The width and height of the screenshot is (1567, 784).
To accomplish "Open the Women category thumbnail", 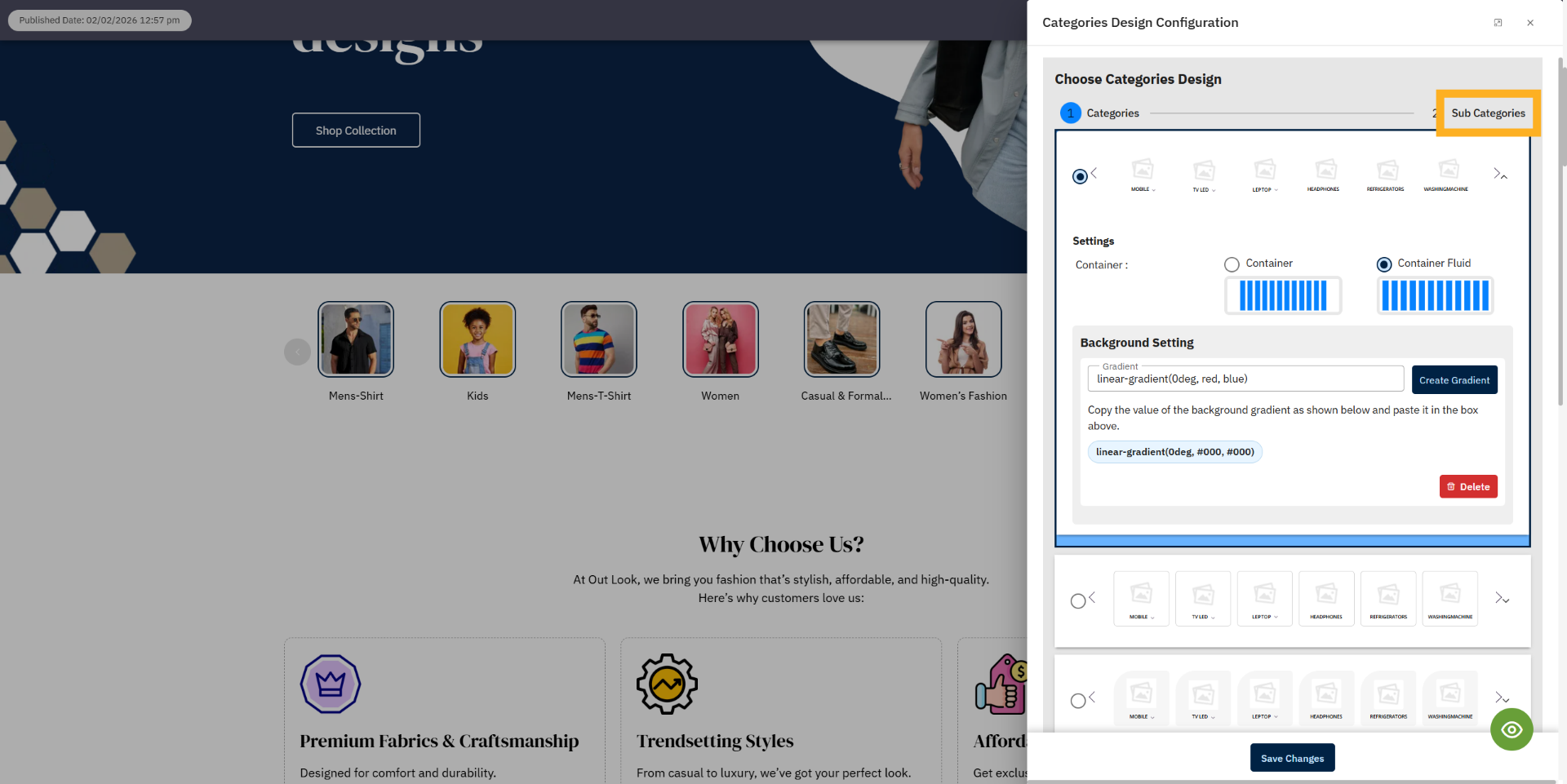I will [721, 339].
